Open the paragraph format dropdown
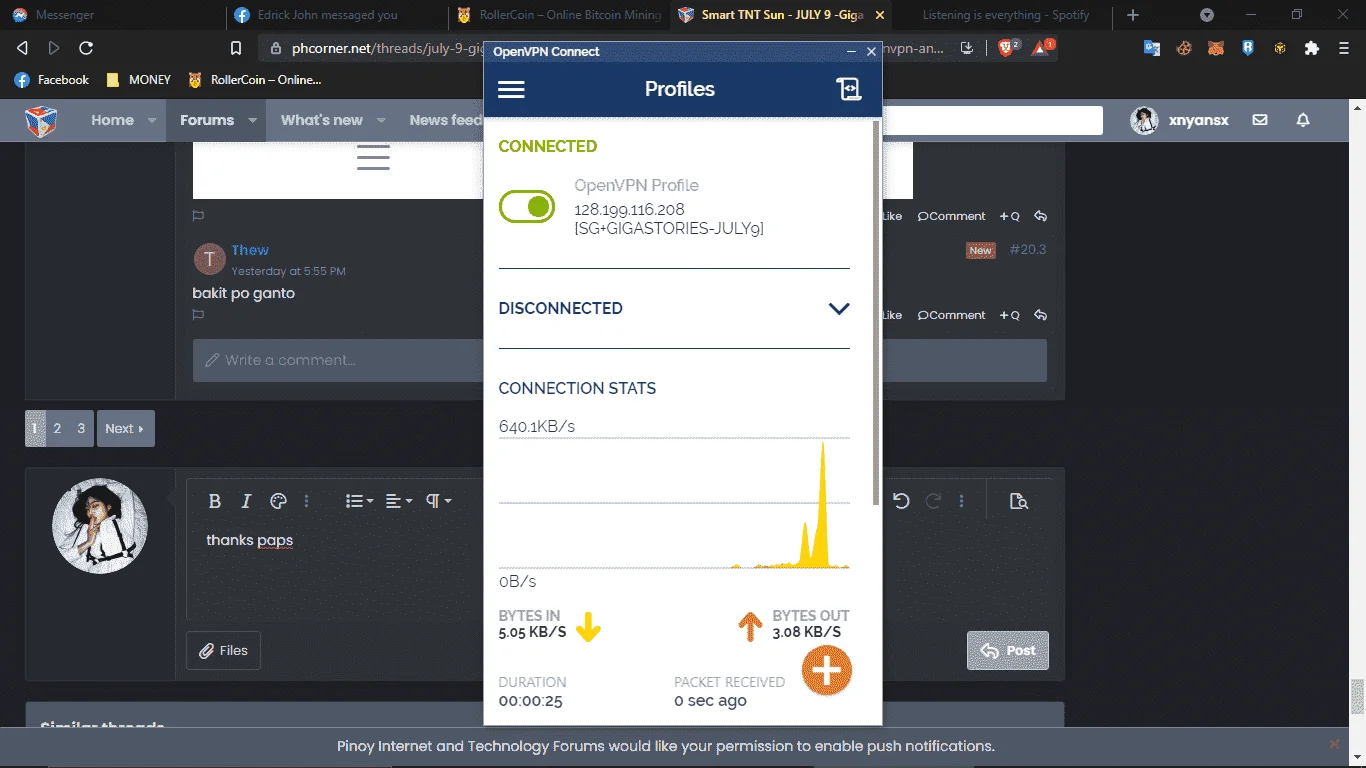 (x=439, y=501)
